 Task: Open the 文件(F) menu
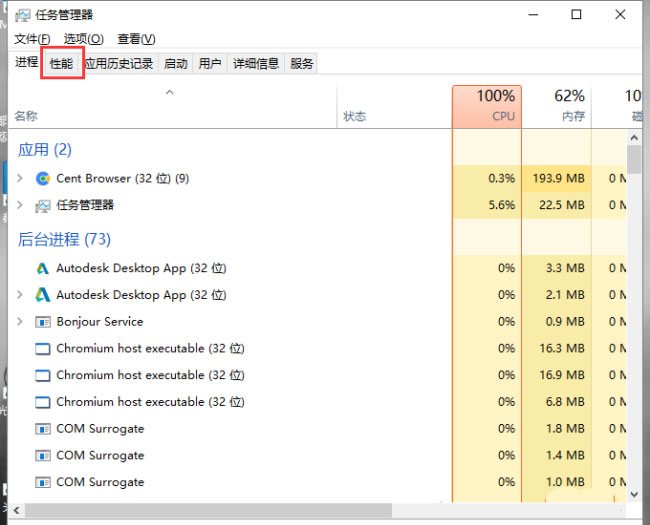(x=33, y=39)
